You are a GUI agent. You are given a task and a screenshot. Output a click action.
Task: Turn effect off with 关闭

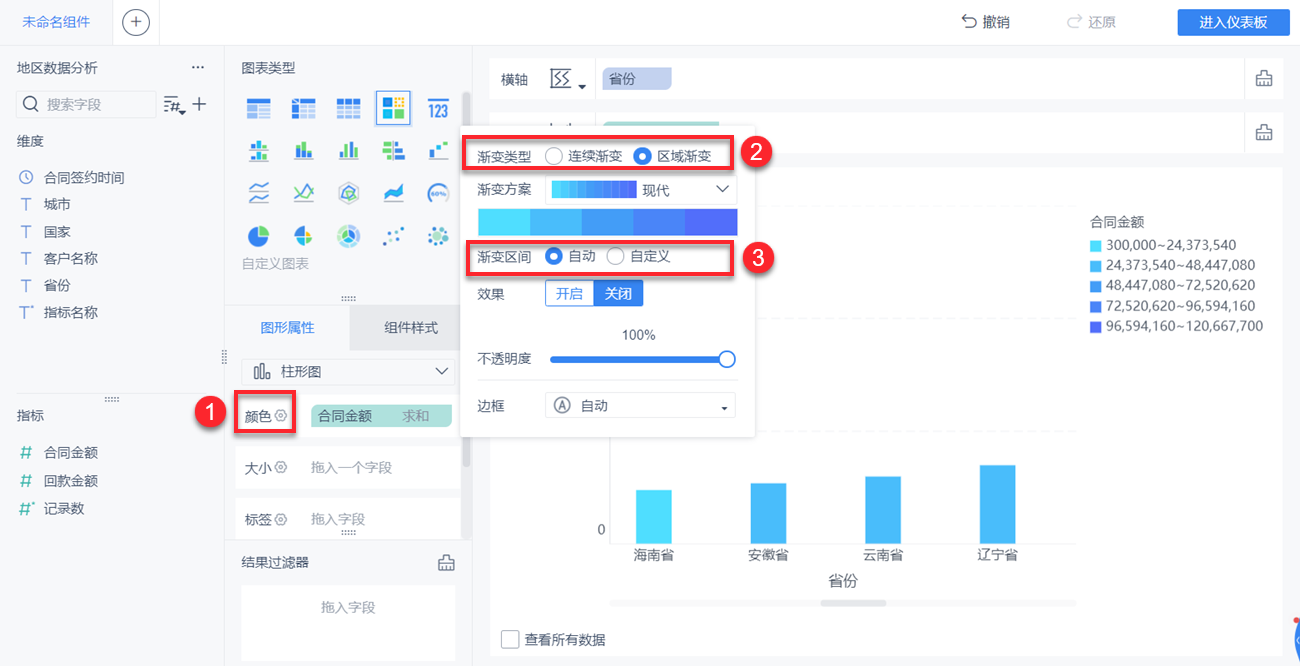[618, 294]
